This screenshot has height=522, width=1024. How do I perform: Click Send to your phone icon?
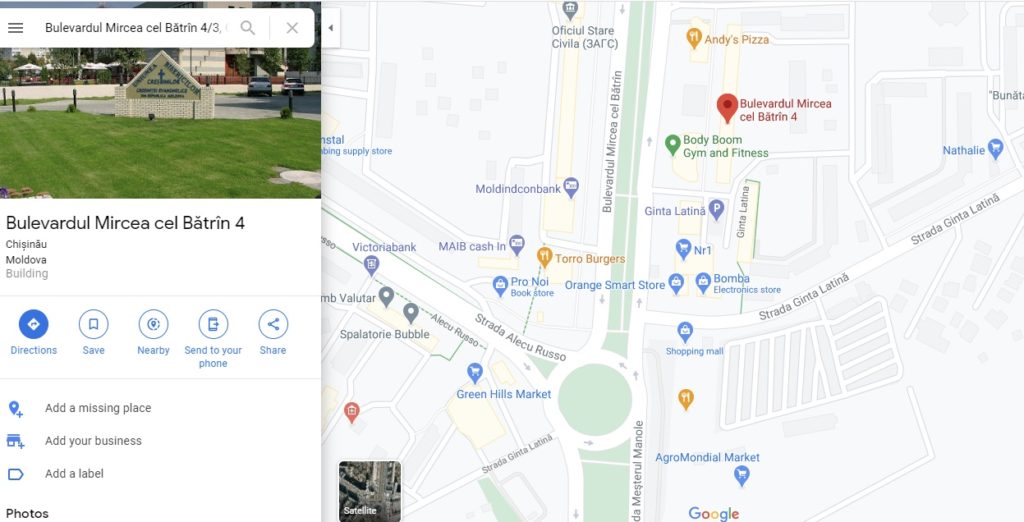click(x=213, y=324)
